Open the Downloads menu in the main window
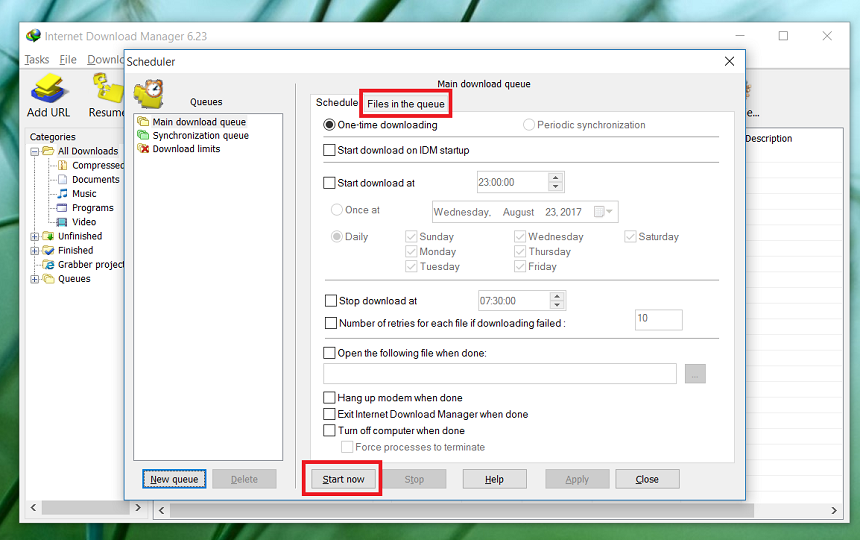The image size is (860, 540). 105,59
